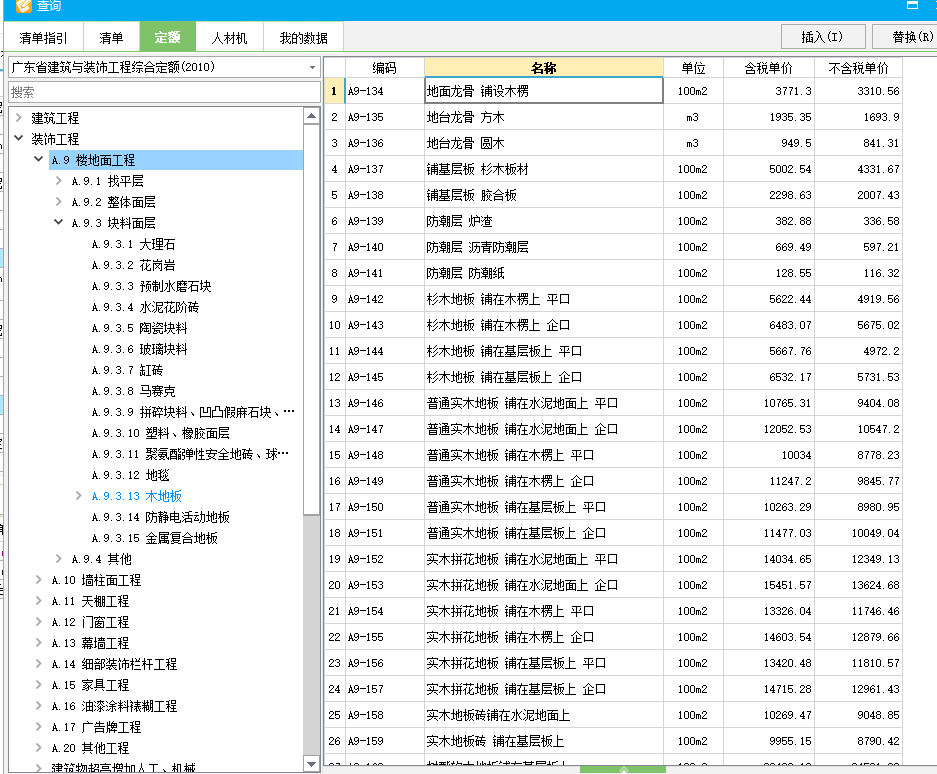Select A.9.3.1 大理石 tree item
Viewport: 937px width, 774px height.
point(133,244)
